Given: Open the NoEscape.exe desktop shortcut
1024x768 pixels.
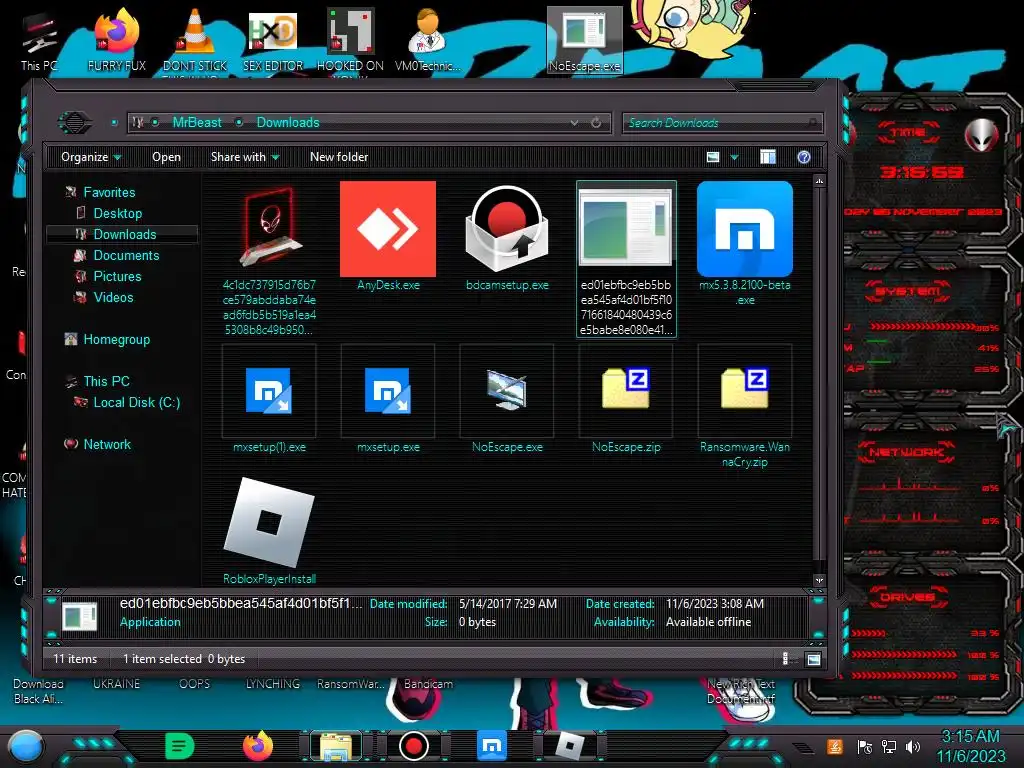Looking at the screenshot, I should point(584,40).
